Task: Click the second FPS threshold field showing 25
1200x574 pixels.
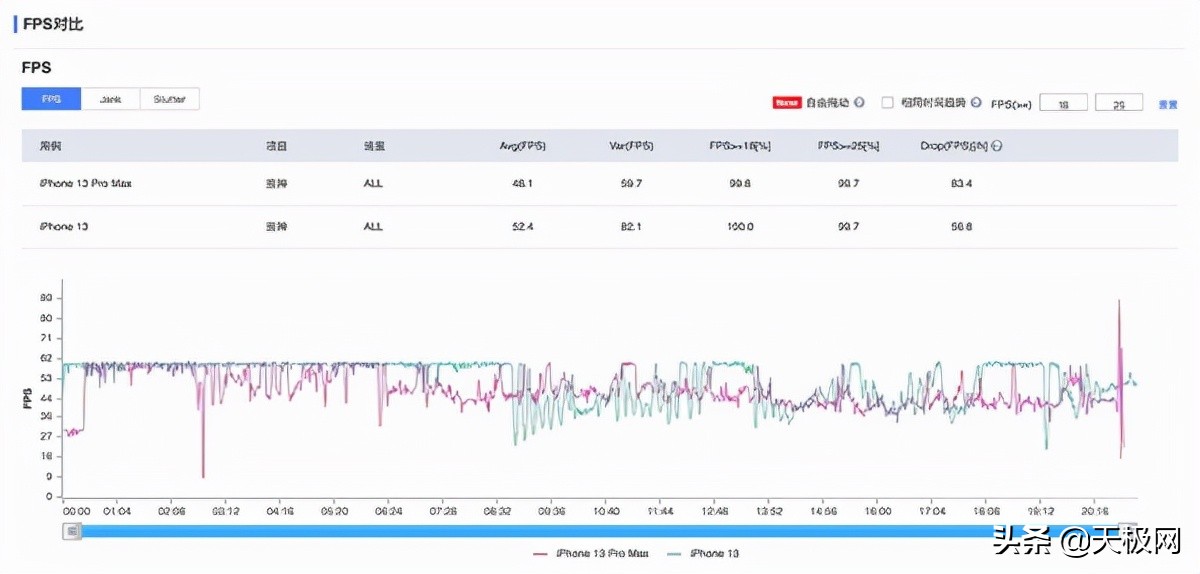Action: click(1120, 103)
